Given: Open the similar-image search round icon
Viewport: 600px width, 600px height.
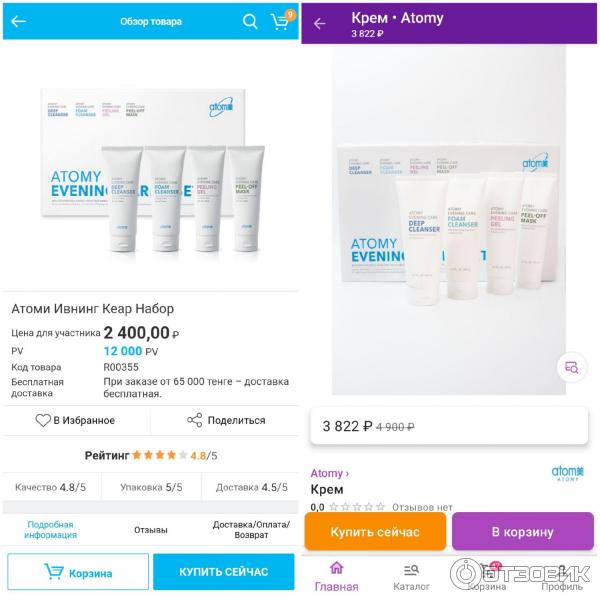Looking at the screenshot, I should tap(572, 367).
